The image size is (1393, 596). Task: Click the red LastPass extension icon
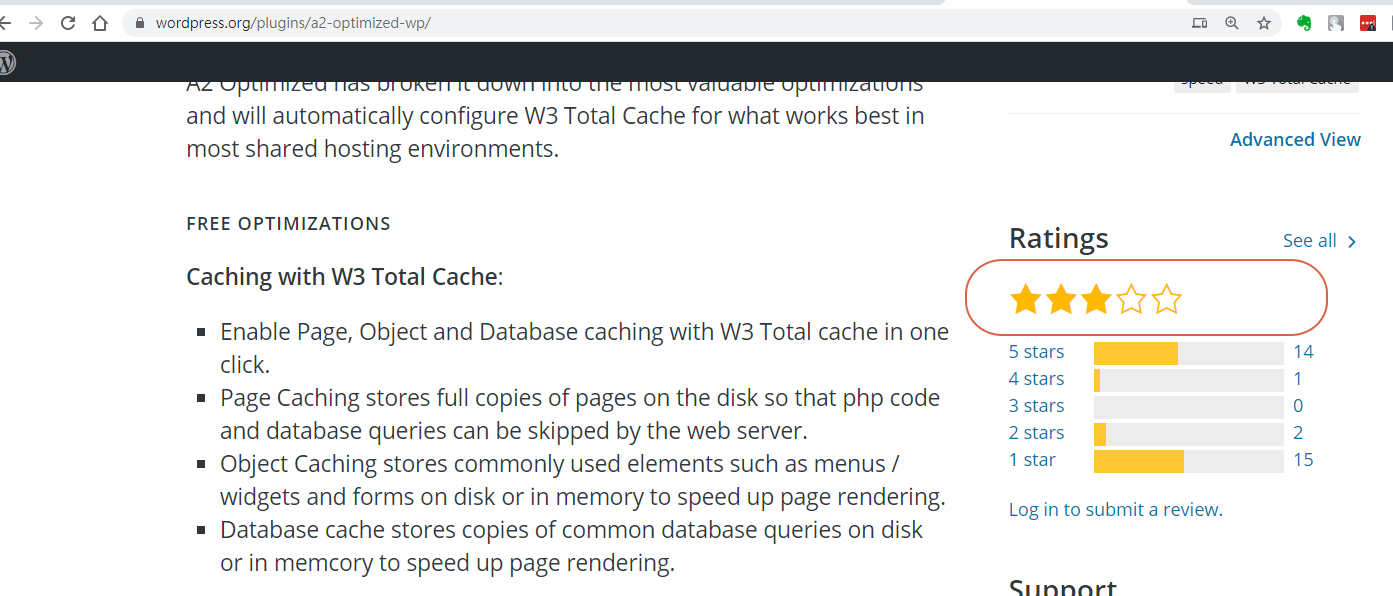tap(1368, 23)
